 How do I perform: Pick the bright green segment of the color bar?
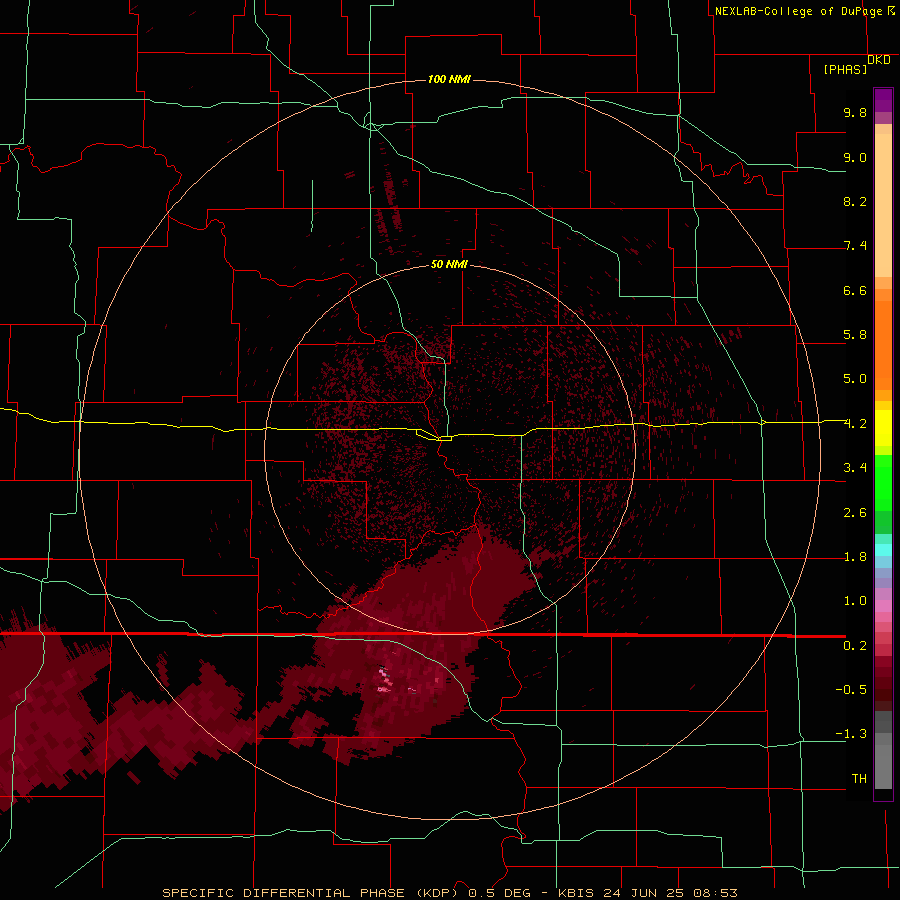click(x=883, y=483)
